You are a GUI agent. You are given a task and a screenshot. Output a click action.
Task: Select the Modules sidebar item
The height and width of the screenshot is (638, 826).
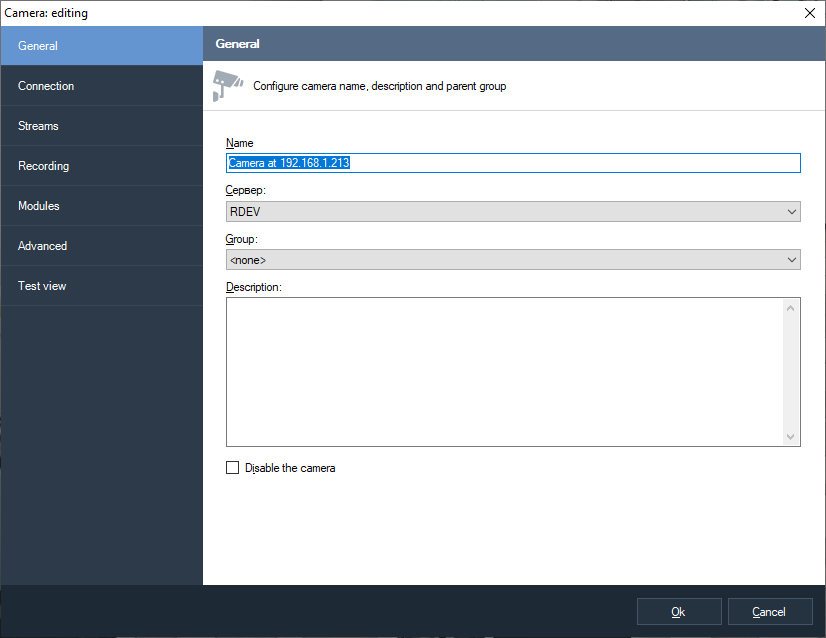click(101, 206)
